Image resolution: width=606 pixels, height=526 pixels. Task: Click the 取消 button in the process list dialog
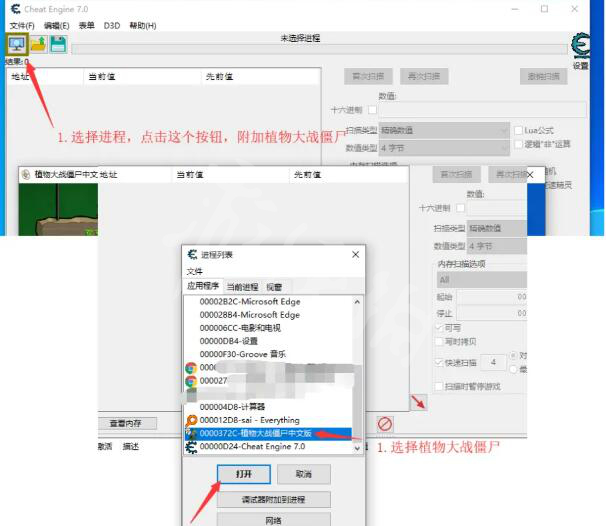pyautogui.click(x=304, y=474)
